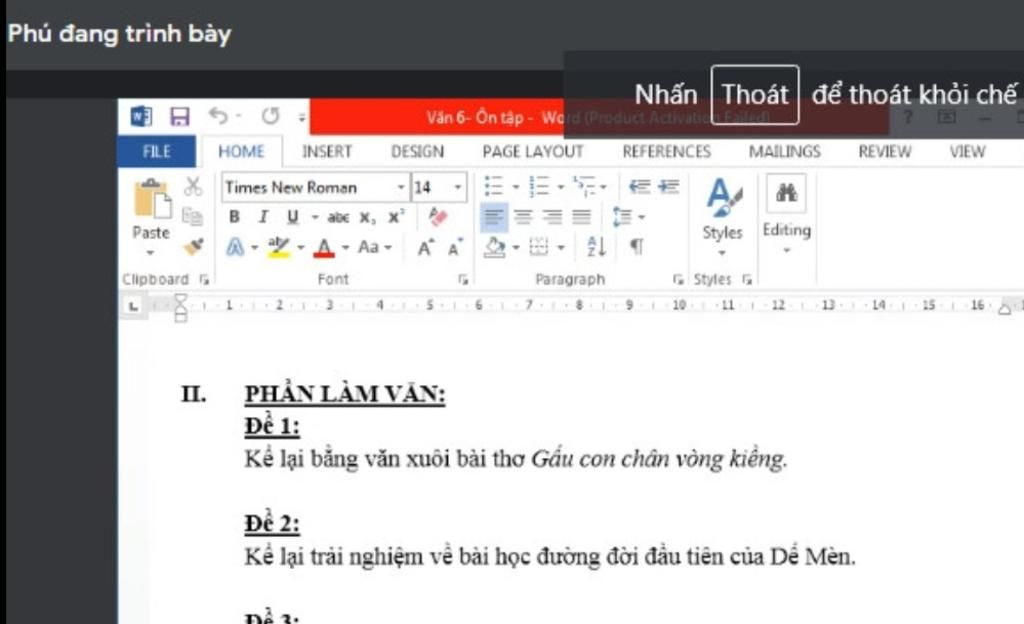Image resolution: width=1024 pixels, height=624 pixels.
Task: Click the Borders icon
Action: tap(539, 247)
